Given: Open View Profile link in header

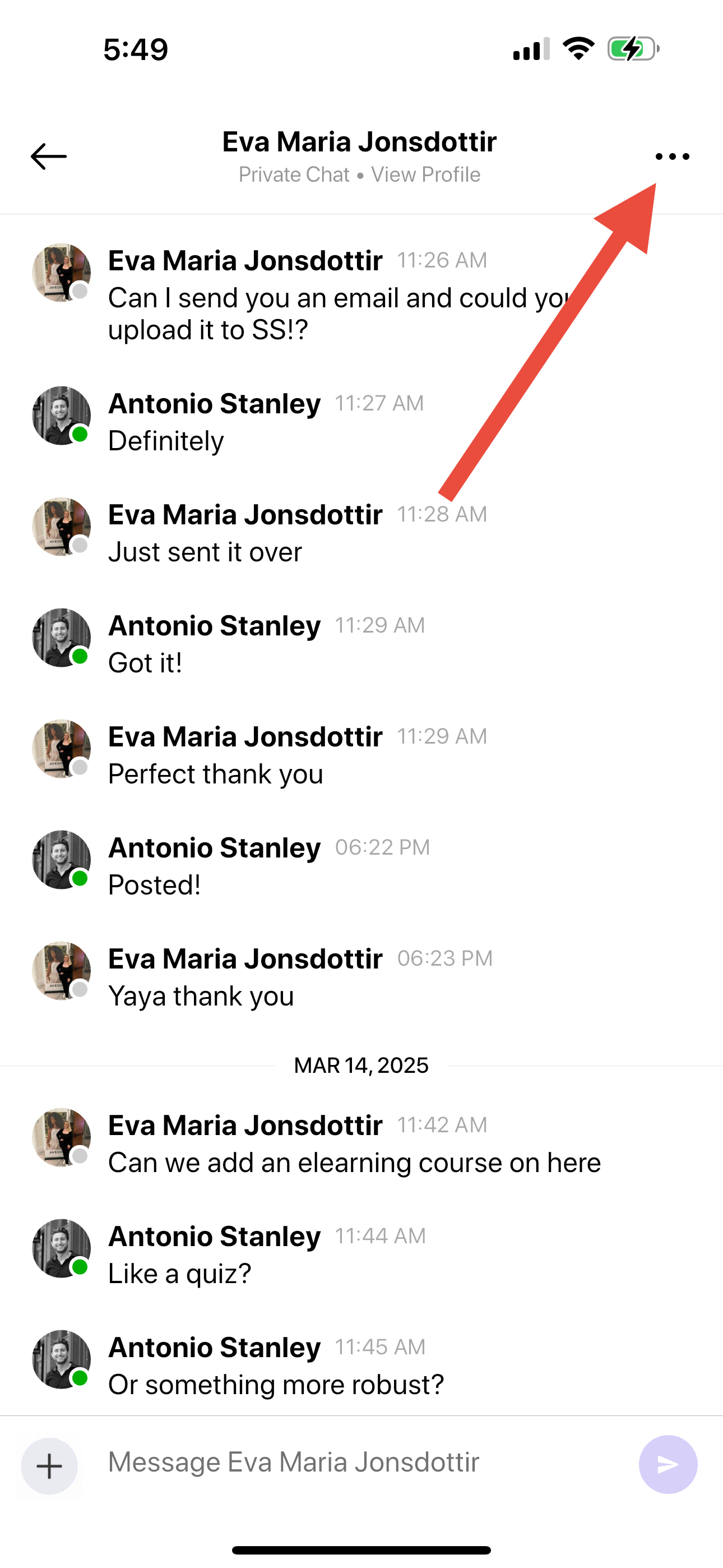Looking at the screenshot, I should point(425,175).
